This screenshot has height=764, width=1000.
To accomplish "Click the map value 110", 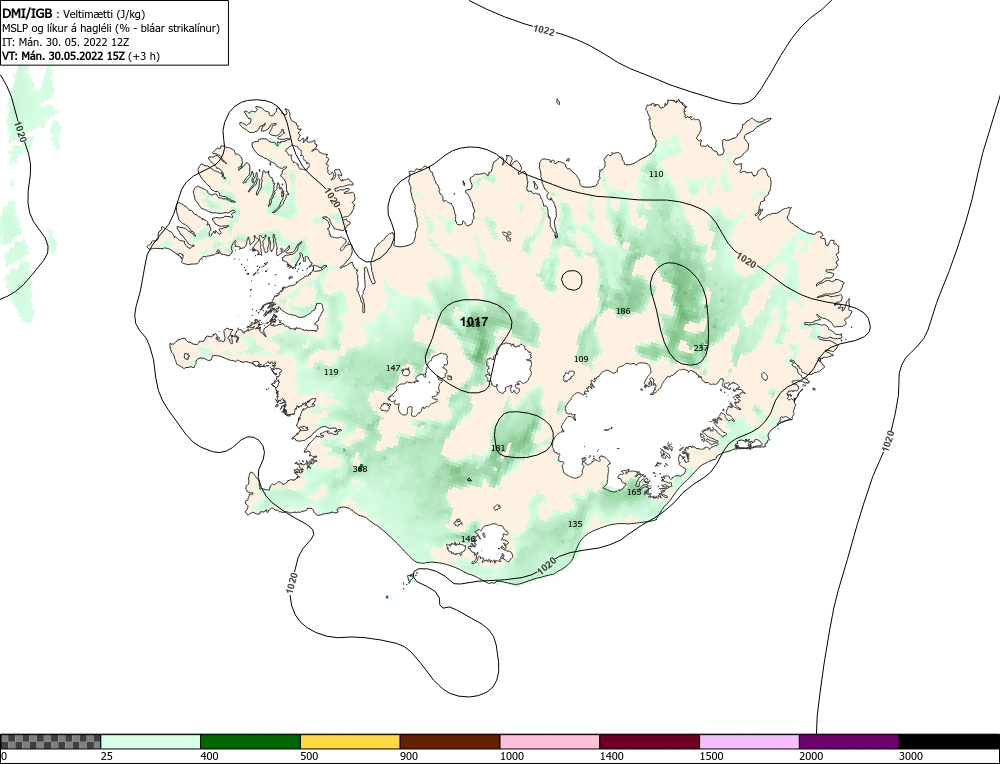I will 656,174.
